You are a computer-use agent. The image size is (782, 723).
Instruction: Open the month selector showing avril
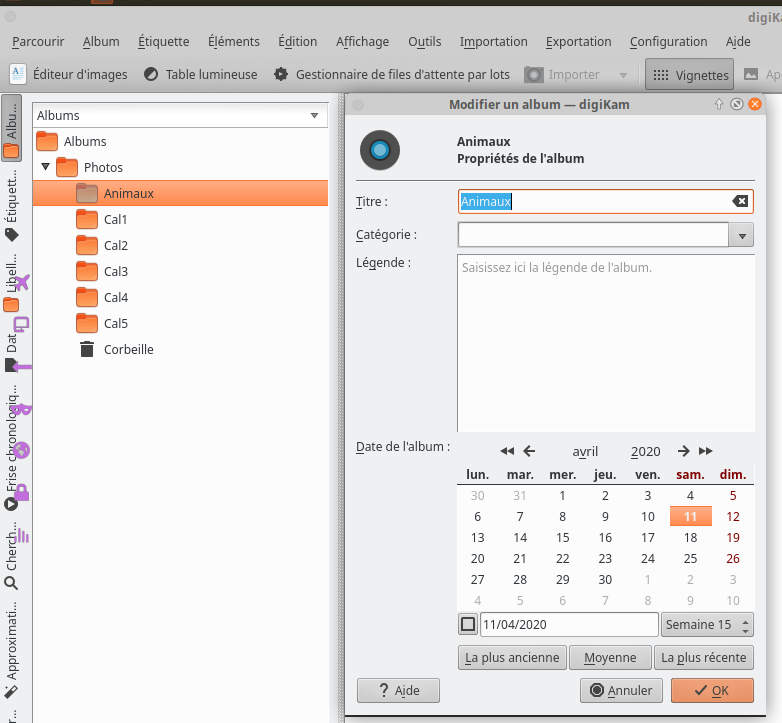[585, 452]
